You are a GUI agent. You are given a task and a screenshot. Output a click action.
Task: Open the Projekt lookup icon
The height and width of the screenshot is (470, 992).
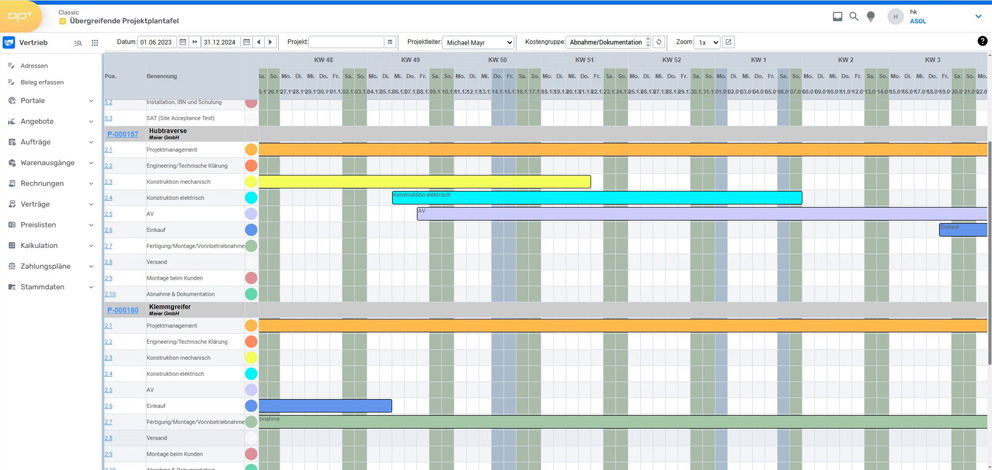[390, 42]
